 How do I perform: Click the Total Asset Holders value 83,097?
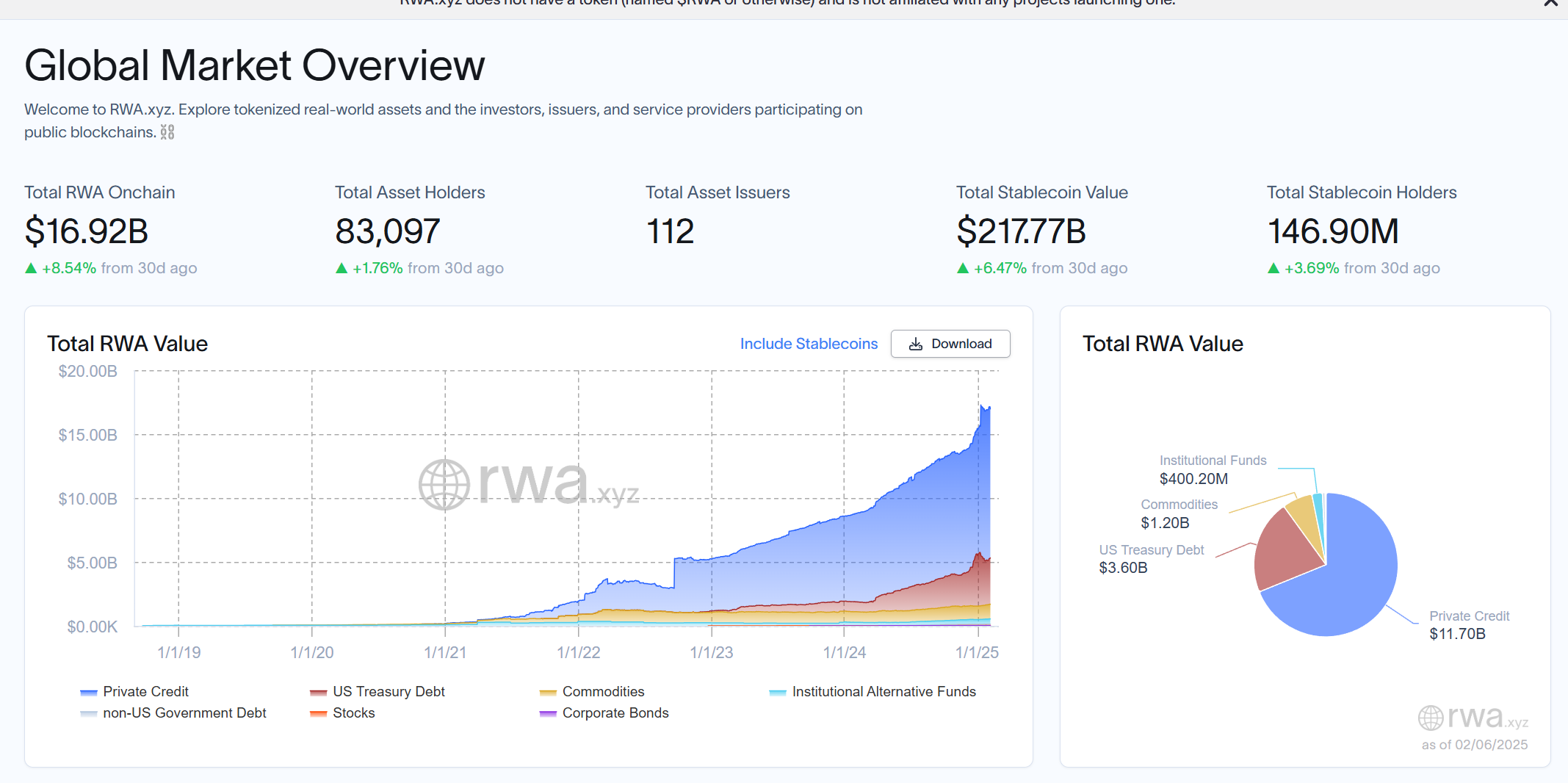tap(388, 231)
